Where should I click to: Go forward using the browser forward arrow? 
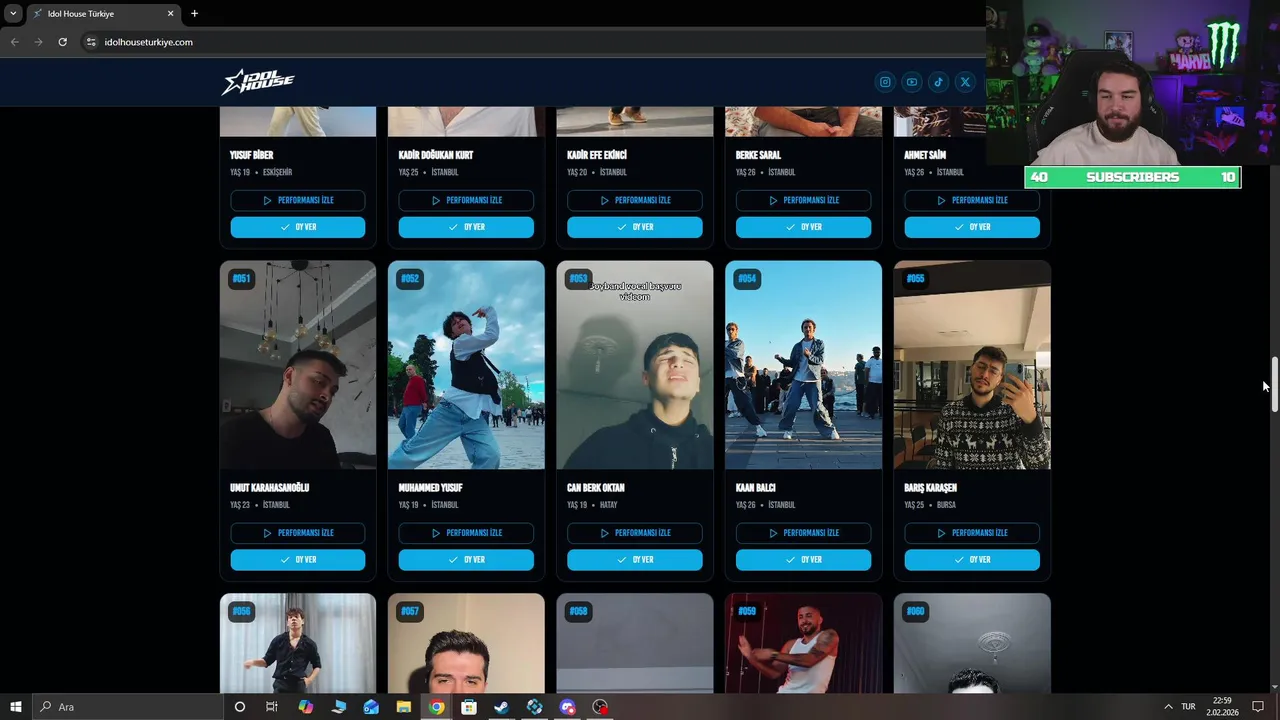pos(38,42)
